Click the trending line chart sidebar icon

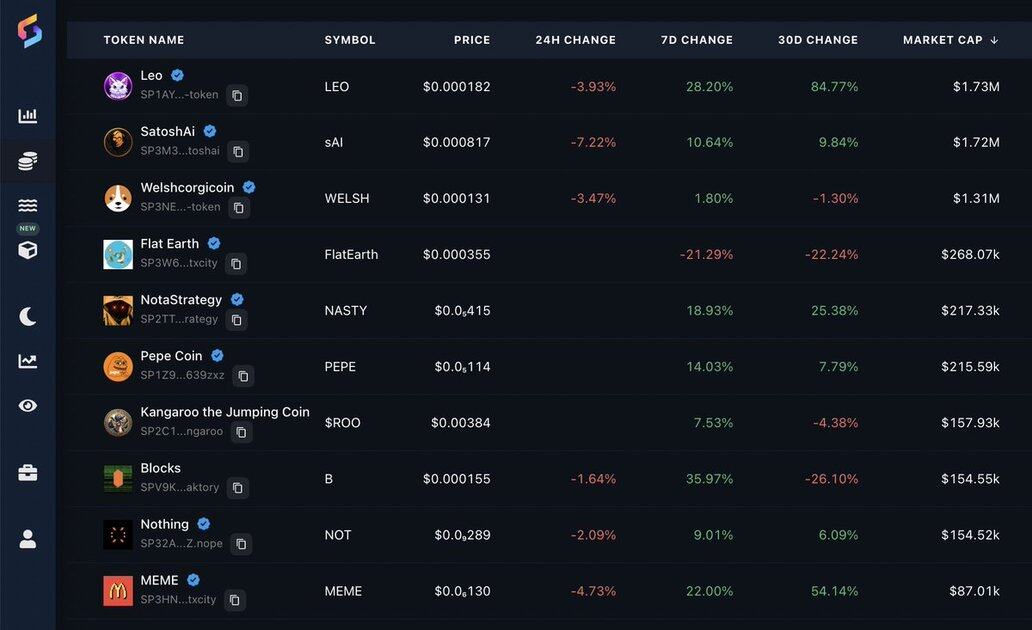[28, 361]
